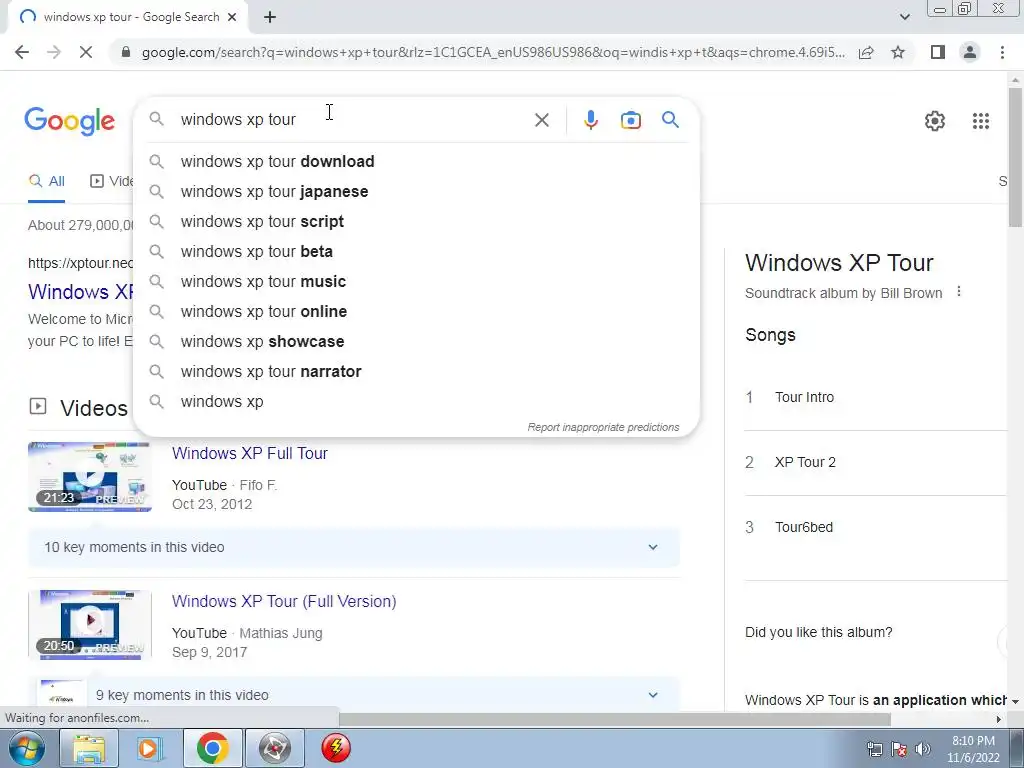Close the 'windows xp tour - Google Search' tab

[232, 17]
